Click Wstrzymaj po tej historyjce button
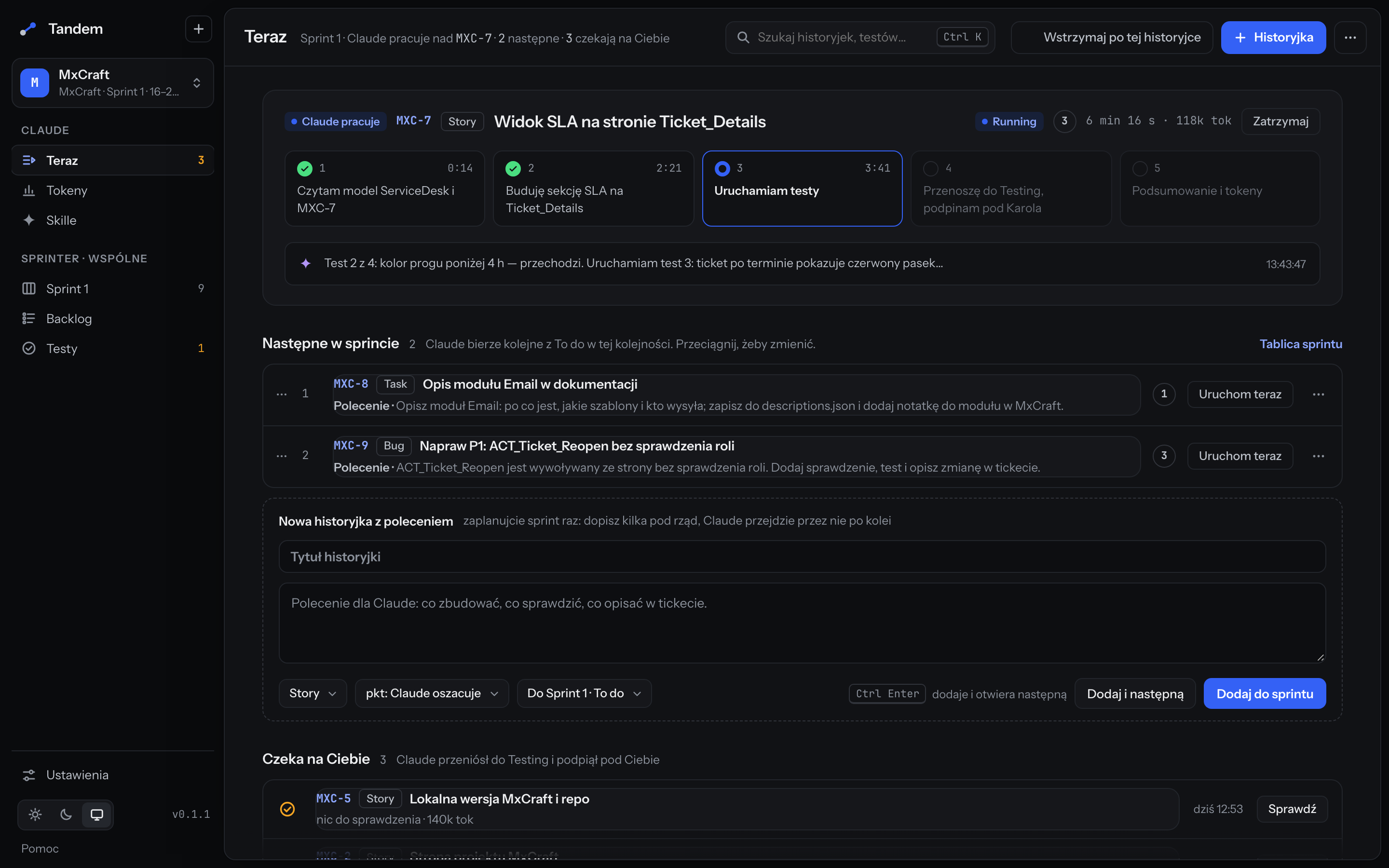 (1112, 37)
